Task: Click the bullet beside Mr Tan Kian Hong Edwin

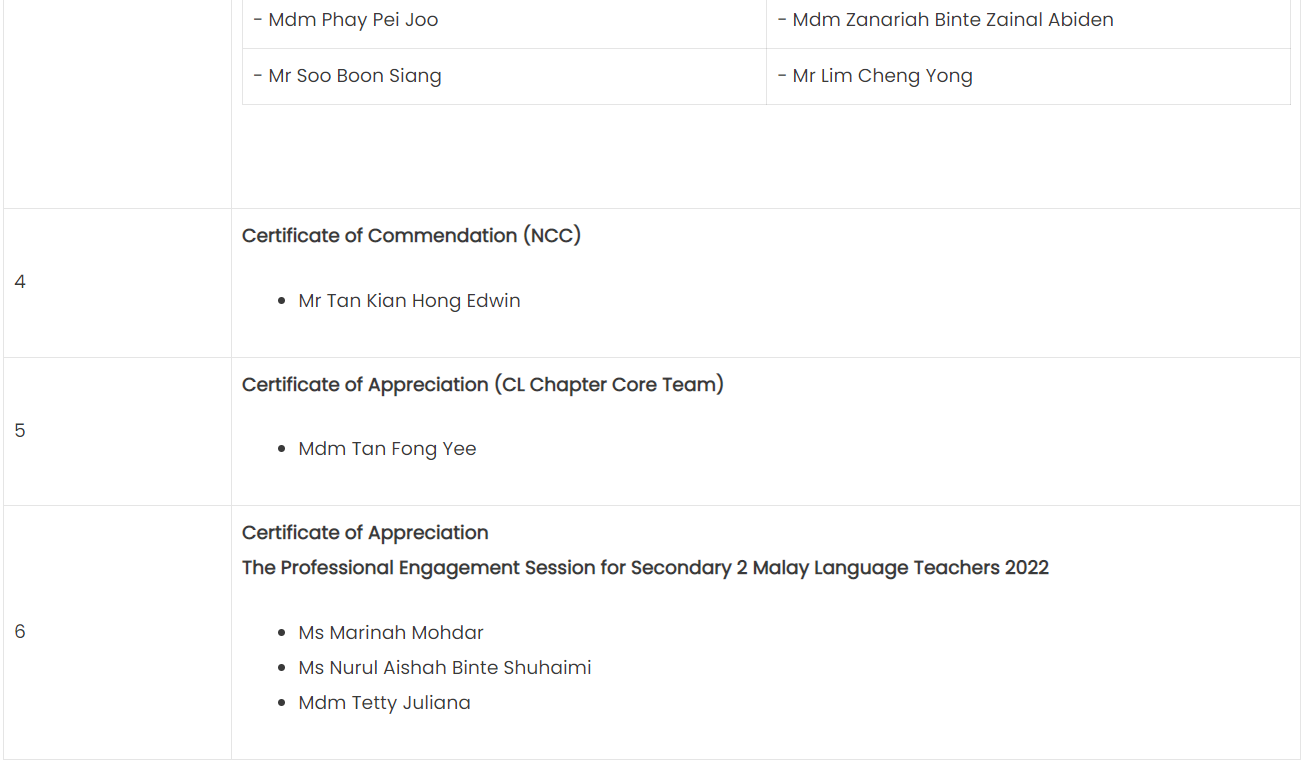Action: point(283,302)
